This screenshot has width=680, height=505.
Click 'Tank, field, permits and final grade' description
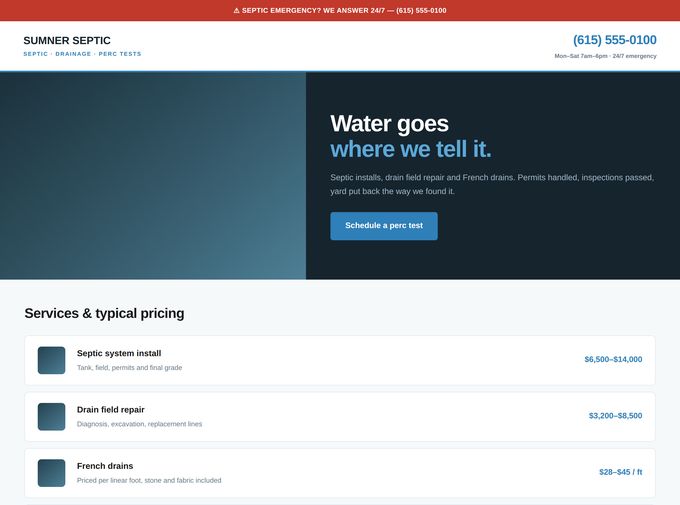click(129, 367)
